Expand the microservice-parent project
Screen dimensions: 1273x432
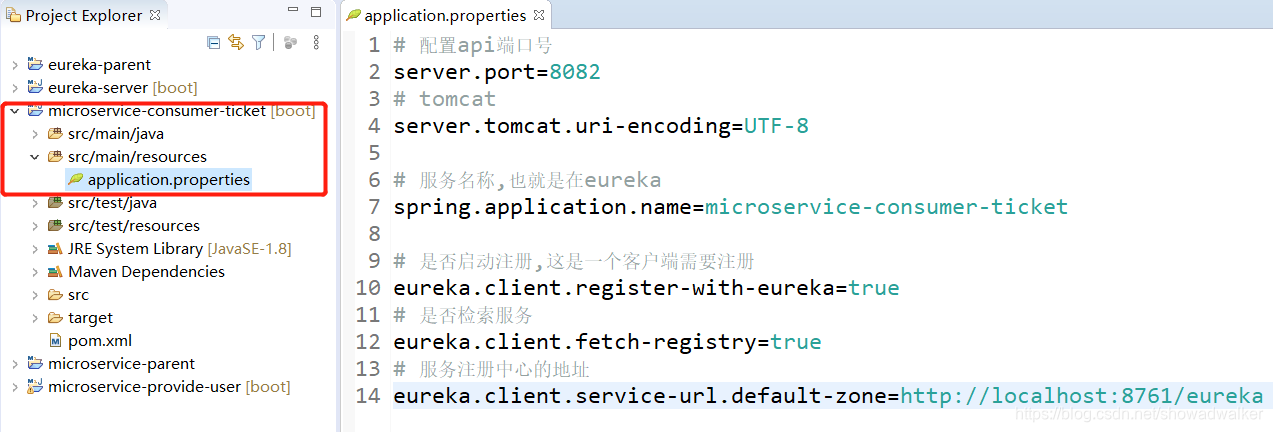(x=14, y=364)
